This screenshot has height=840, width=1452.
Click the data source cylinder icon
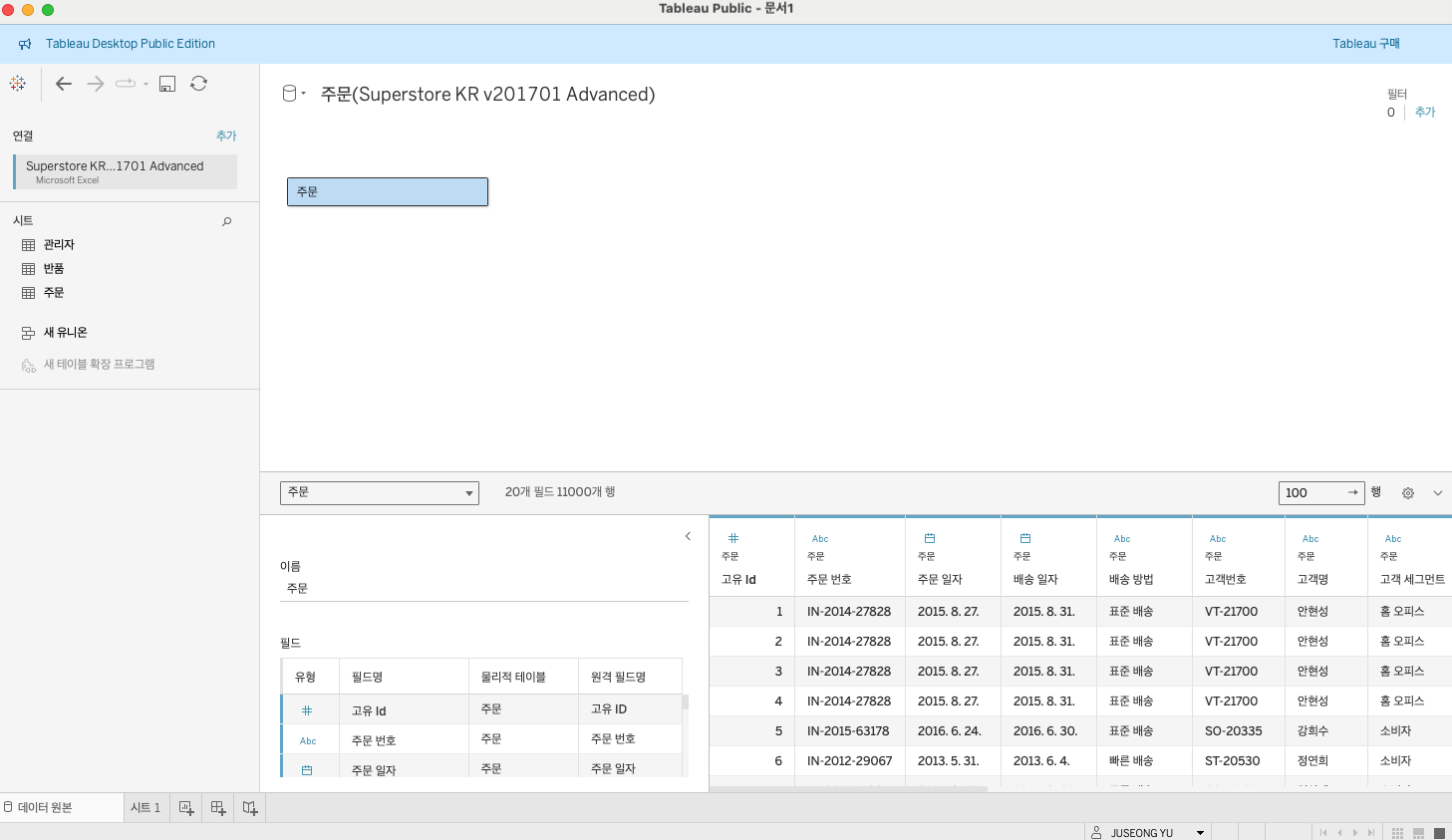point(289,94)
